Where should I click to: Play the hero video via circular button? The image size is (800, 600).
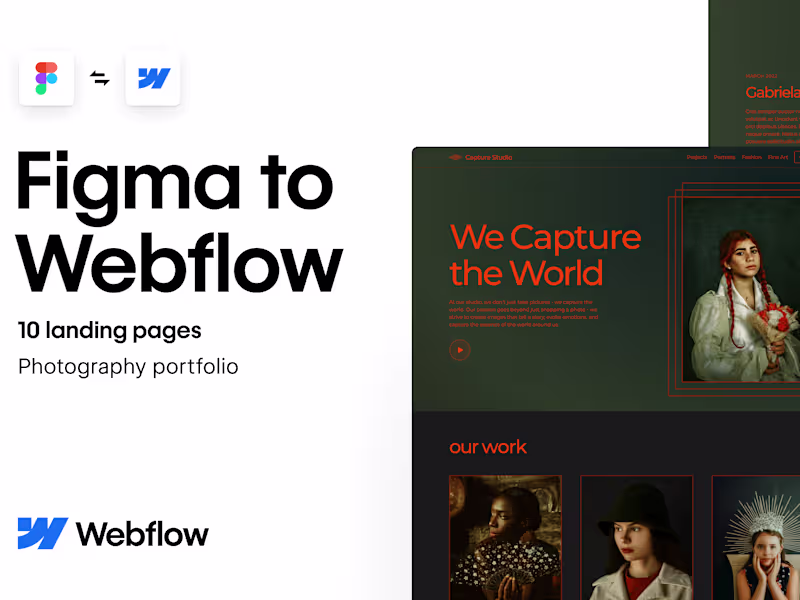click(x=460, y=350)
